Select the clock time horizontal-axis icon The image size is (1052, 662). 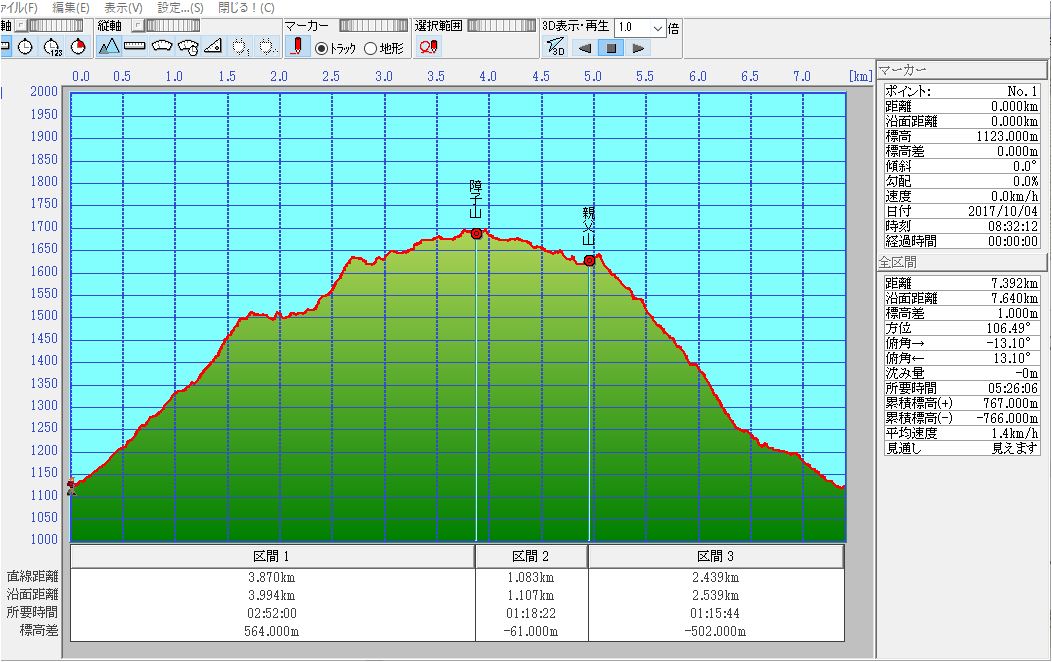25,47
